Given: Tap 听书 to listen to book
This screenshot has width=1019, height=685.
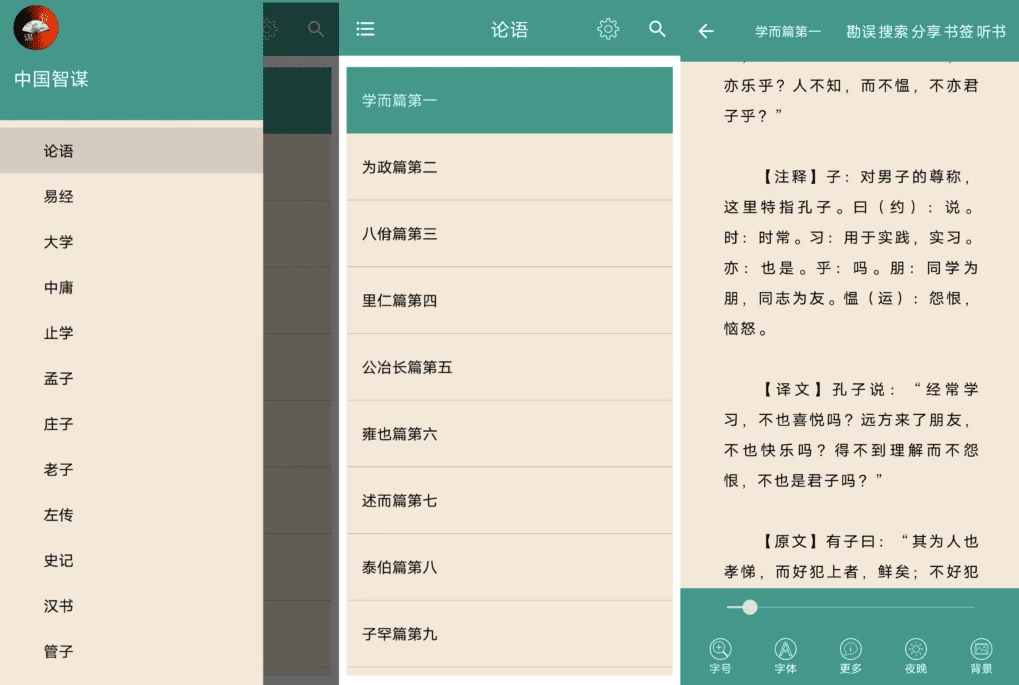Looking at the screenshot, I should [x=991, y=31].
